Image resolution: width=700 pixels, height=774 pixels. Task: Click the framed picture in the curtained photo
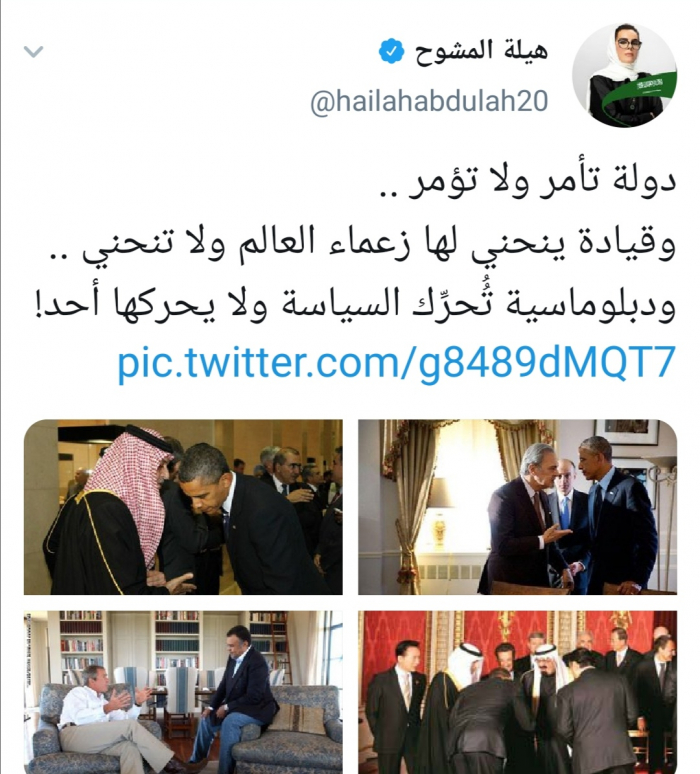pyautogui.click(x=627, y=432)
